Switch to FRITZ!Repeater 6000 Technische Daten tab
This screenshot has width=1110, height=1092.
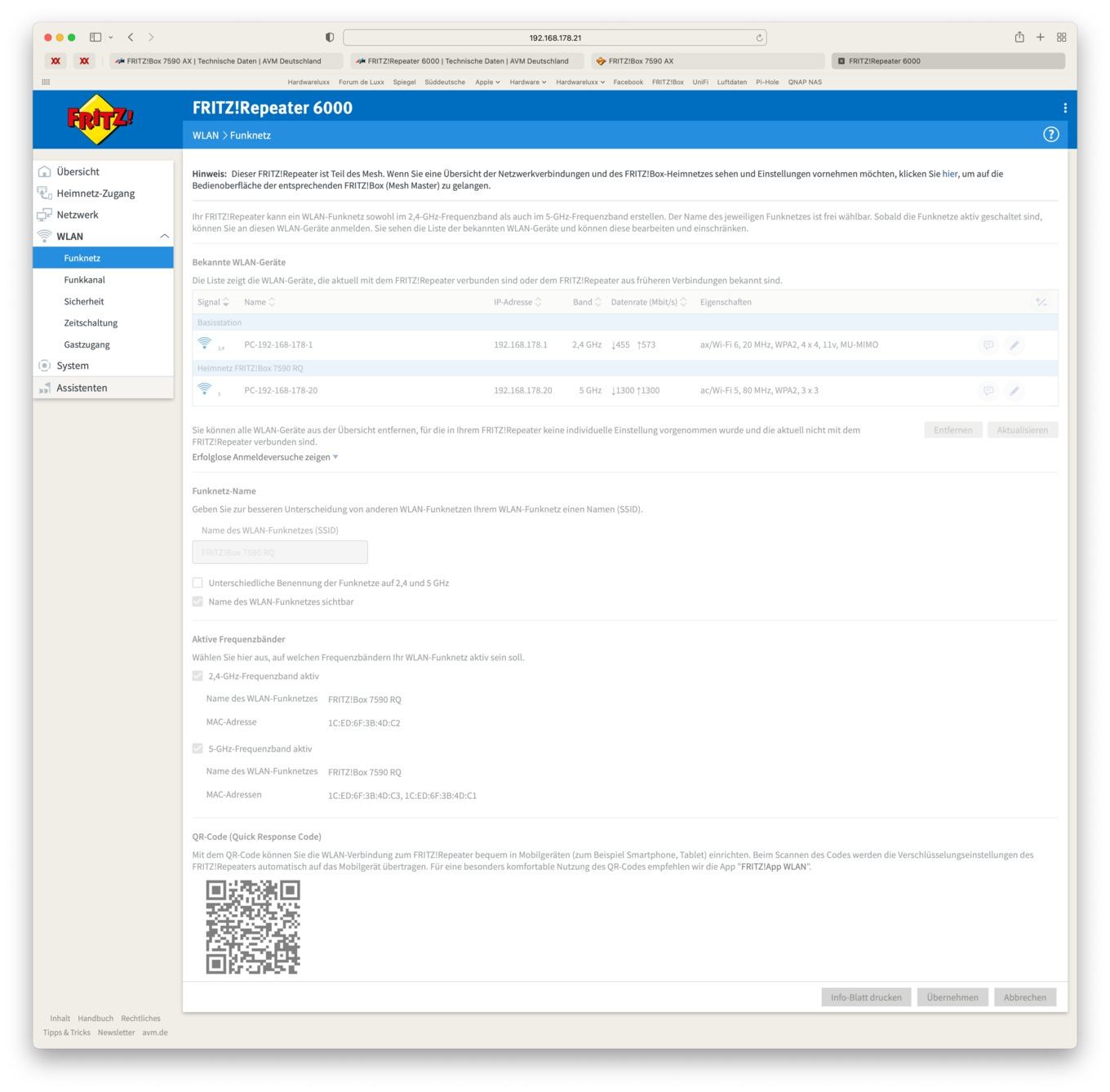[467, 60]
